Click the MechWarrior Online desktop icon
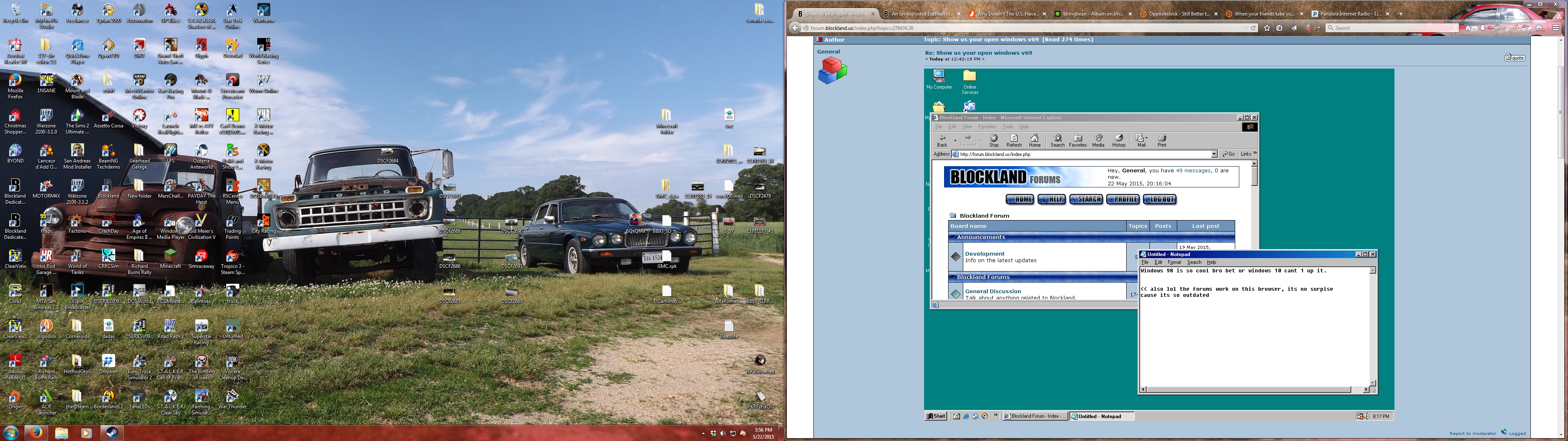Image resolution: width=1568 pixels, height=441 pixels. tap(139, 87)
